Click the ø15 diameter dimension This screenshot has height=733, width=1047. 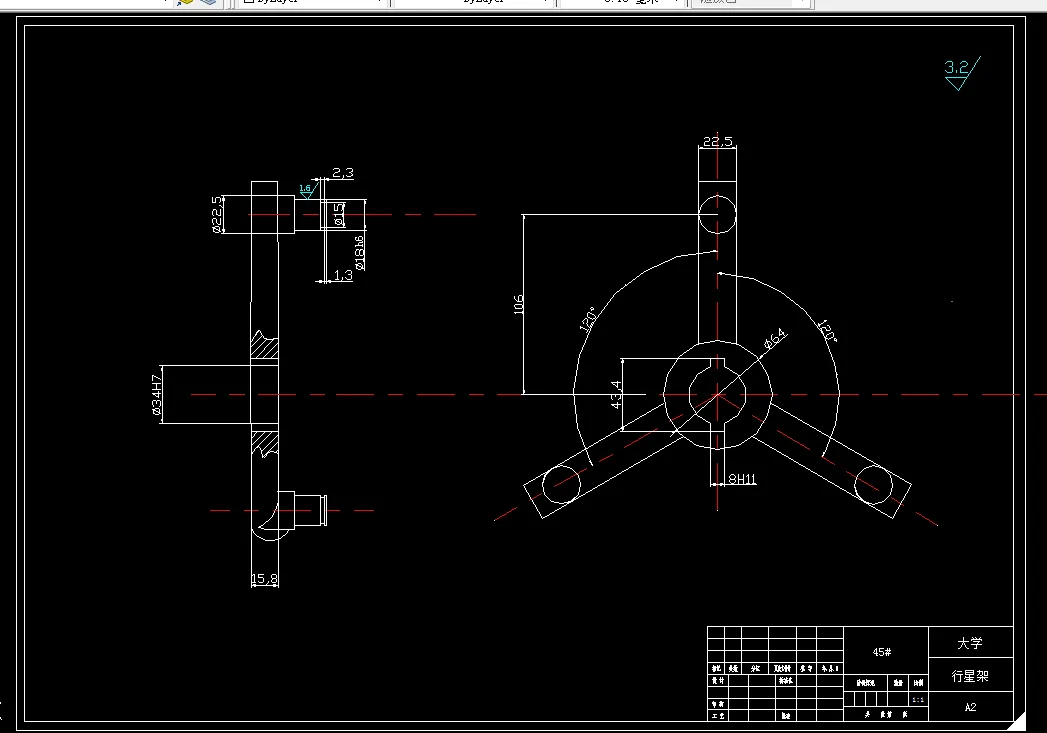(x=339, y=214)
